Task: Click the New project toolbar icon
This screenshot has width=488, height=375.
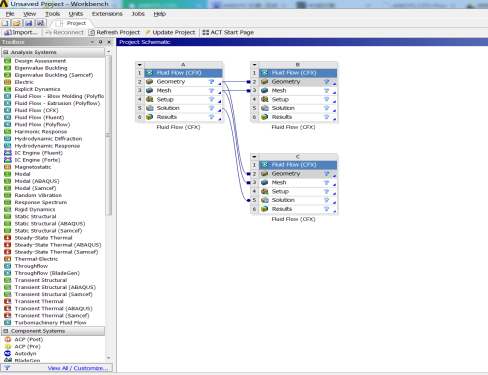Action: tap(5, 23)
